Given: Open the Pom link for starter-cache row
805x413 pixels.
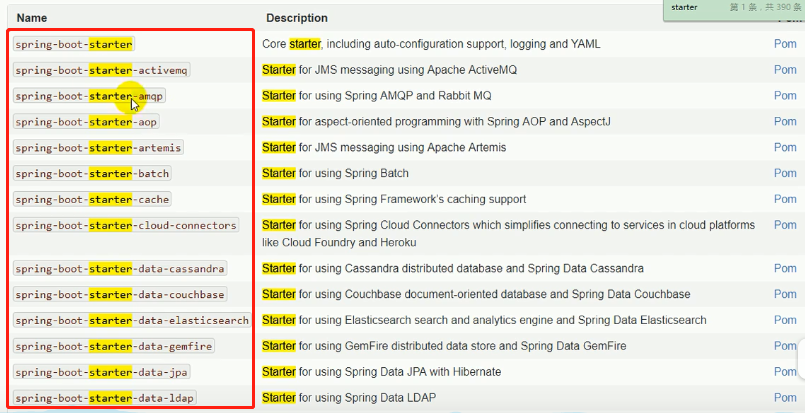Looking at the screenshot, I should pos(785,199).
